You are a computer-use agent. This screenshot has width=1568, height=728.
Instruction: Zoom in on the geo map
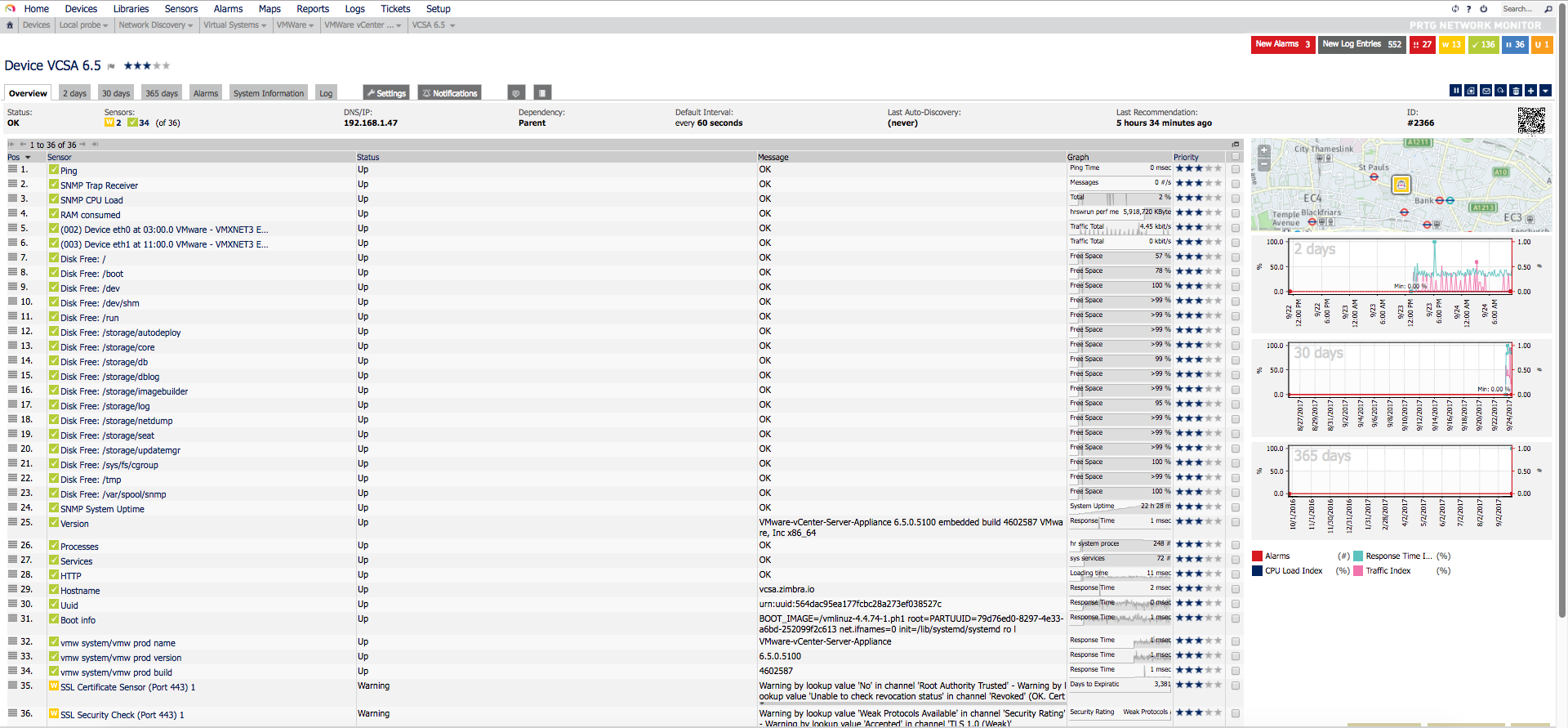(x=1264, y=150)
